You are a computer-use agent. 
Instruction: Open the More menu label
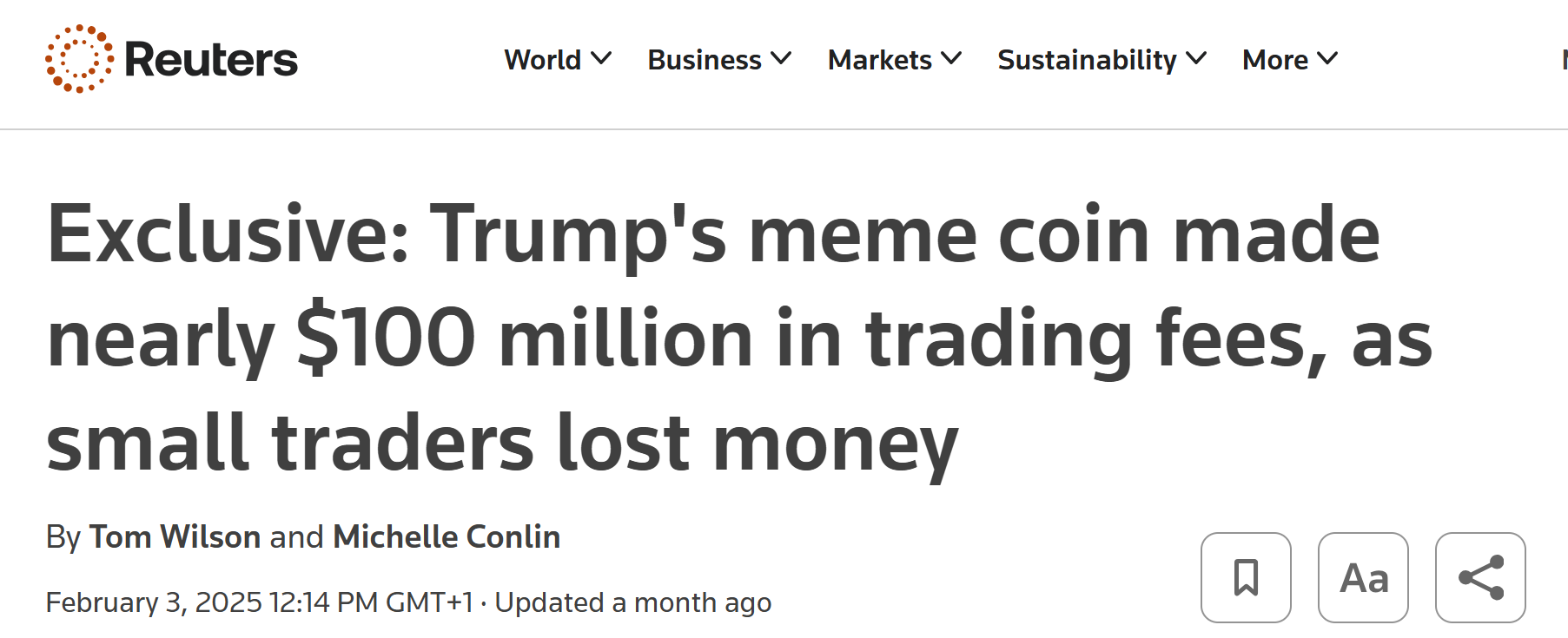pyautogui.click(x=1275, y=60)
